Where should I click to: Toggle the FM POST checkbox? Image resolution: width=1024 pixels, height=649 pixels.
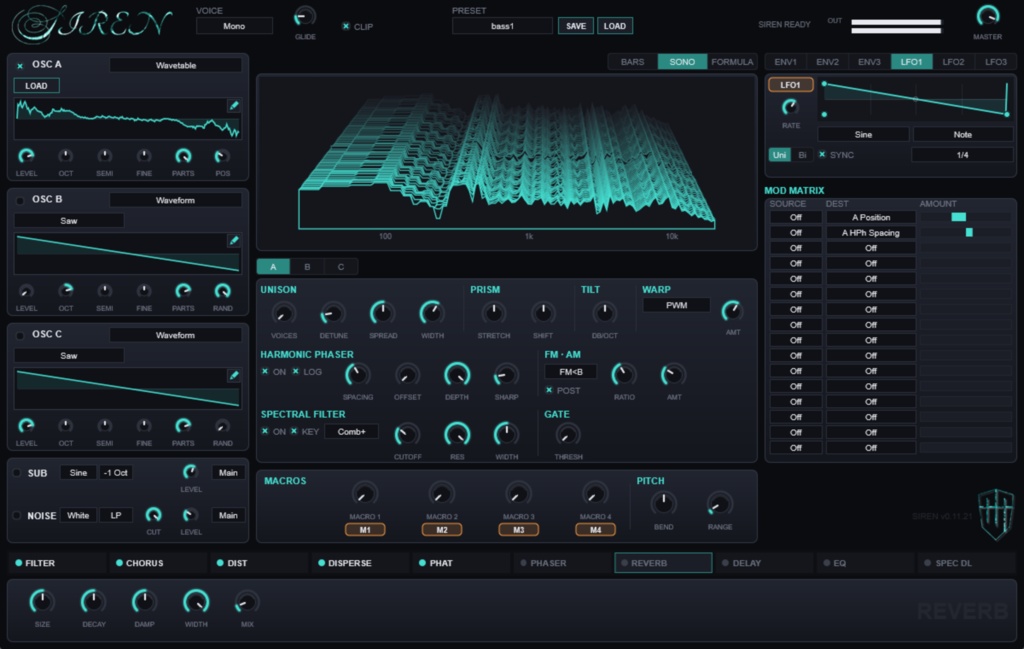click(x=549, y=390)
